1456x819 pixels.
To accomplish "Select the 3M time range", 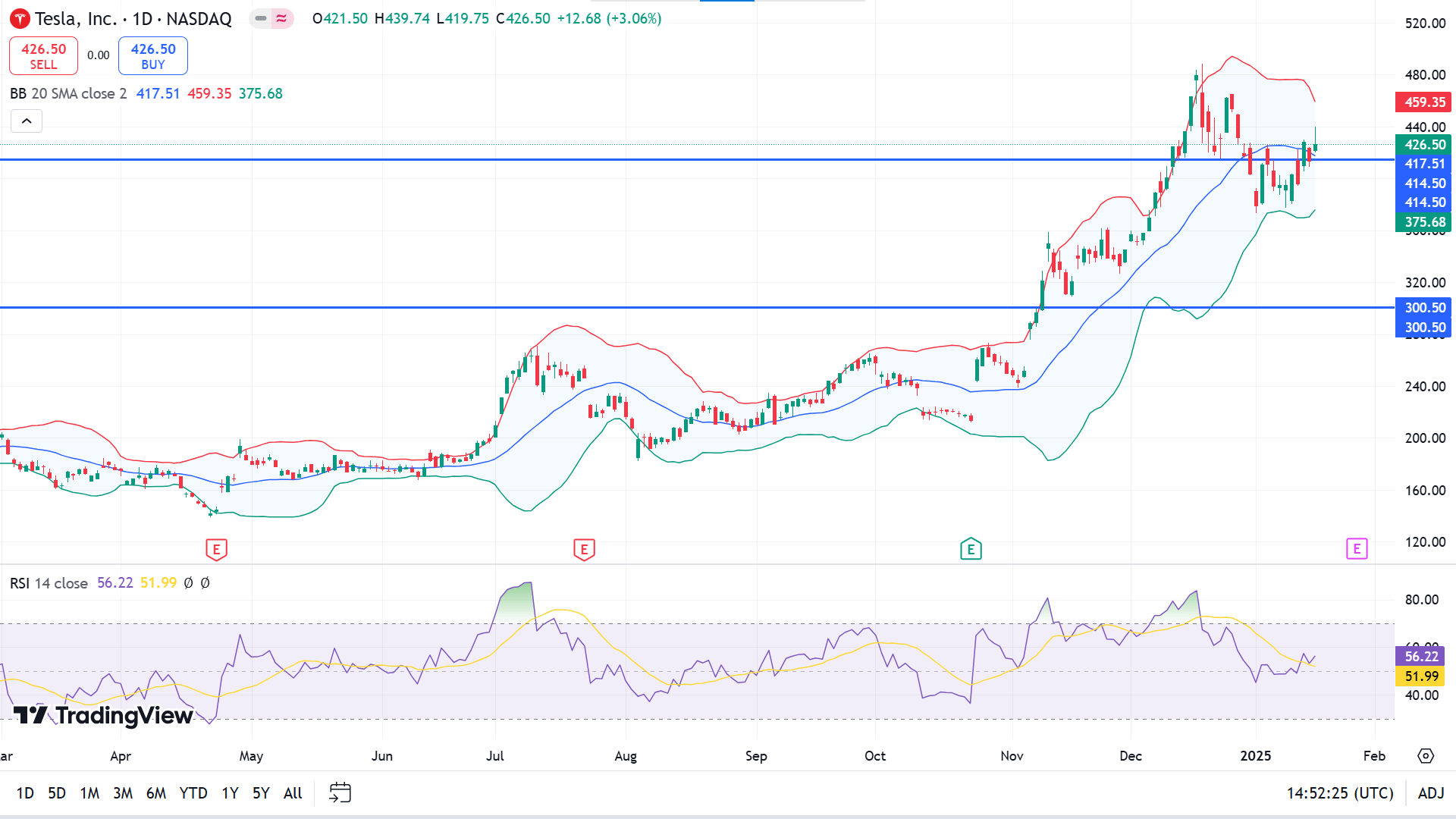I will coord(123,793).
